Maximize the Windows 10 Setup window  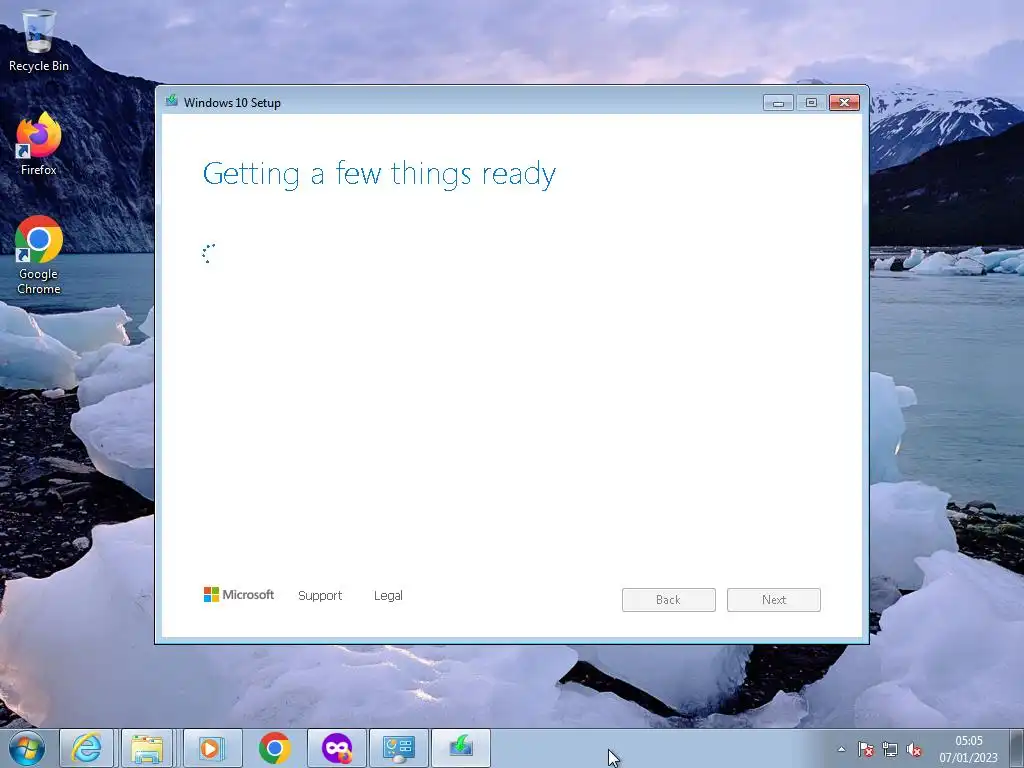(x=811, y=103)
